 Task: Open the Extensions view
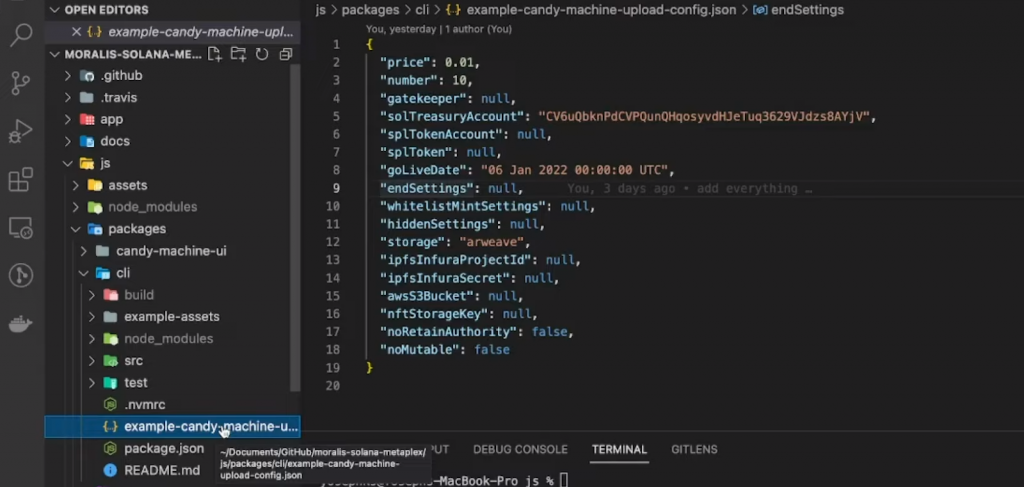tap(22, 180)
